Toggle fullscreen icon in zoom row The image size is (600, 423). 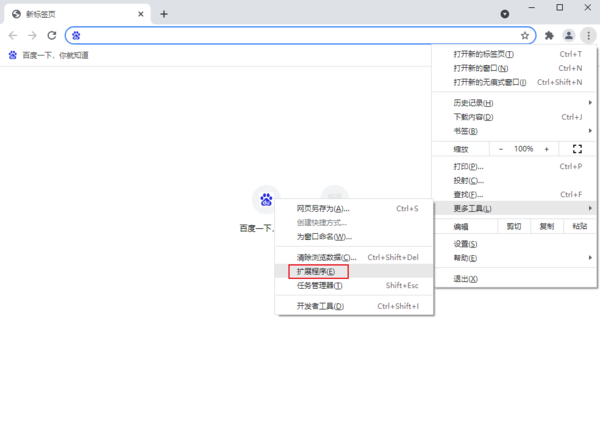[x=577, y=149]
